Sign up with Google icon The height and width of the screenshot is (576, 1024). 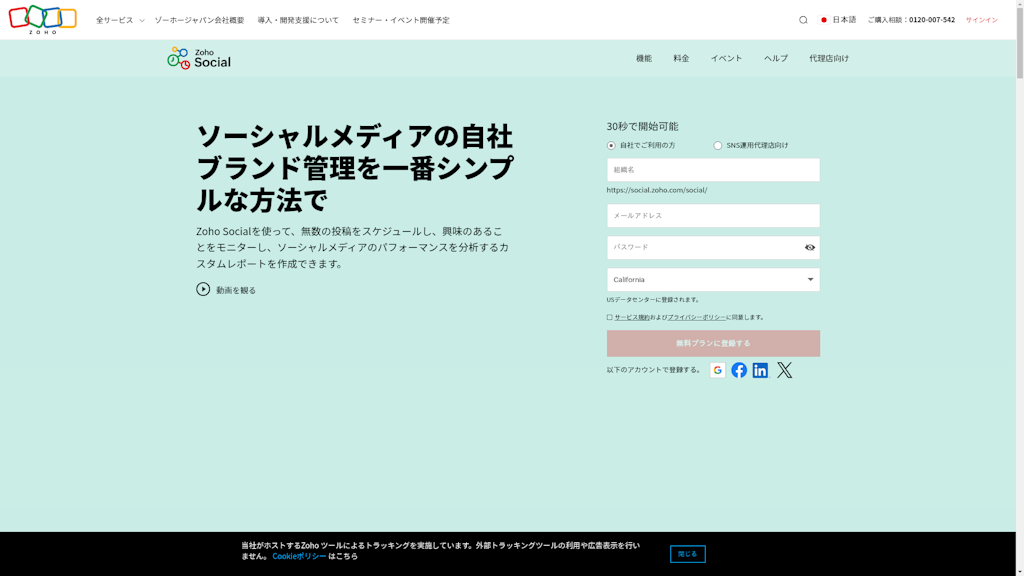pyautogui.click(x=717, y=370)
